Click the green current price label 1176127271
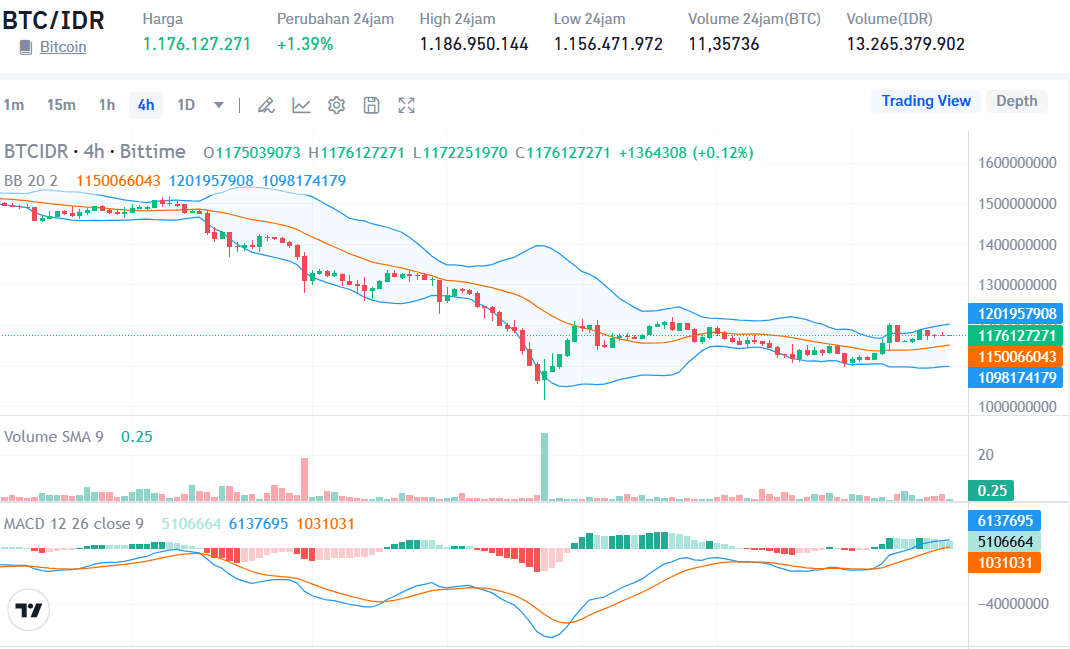Image resolution: width=1070 pixels, height=649 pixels. [x=1016, y=334]
